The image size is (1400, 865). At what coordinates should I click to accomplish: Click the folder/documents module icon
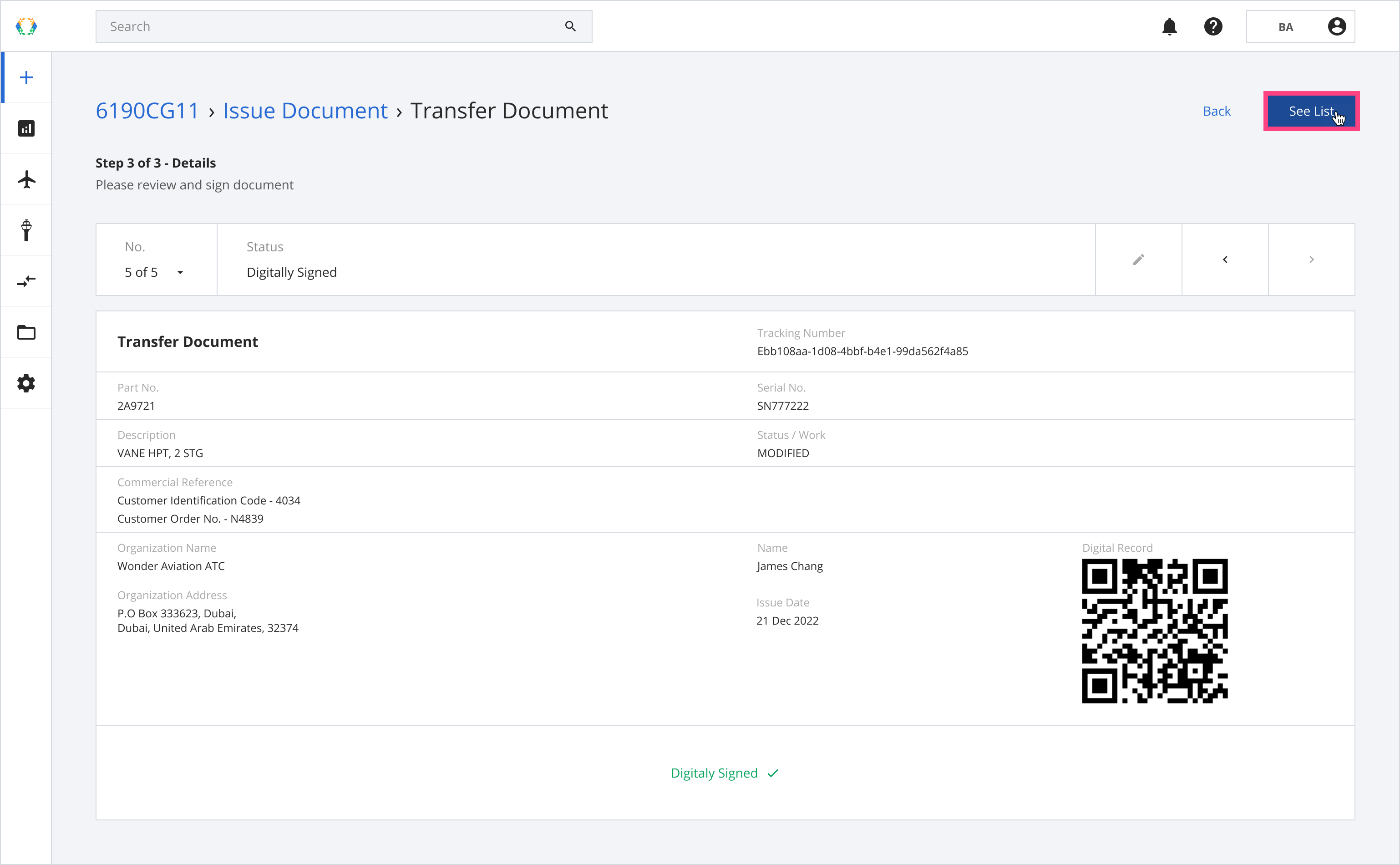(27, 332)
